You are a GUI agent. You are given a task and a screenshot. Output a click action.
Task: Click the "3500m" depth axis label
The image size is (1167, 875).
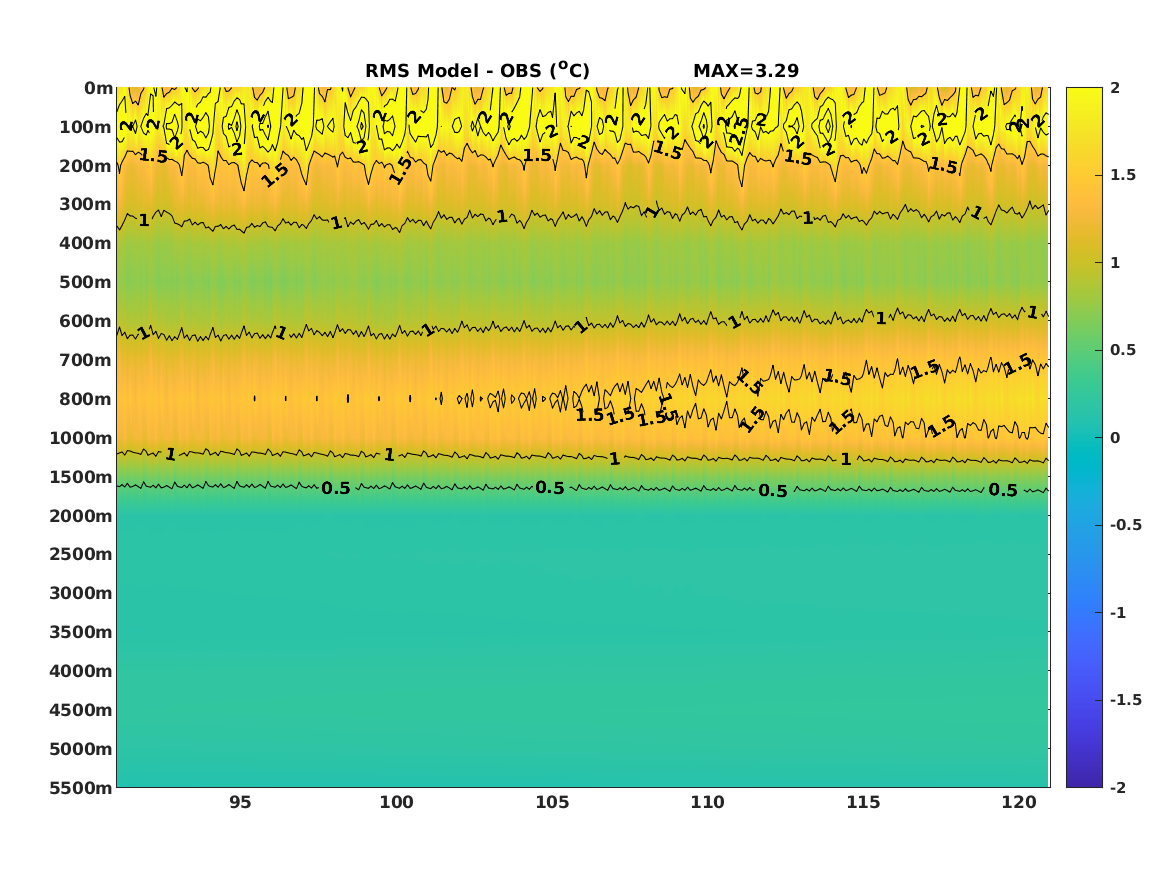(x=81, y=632)
